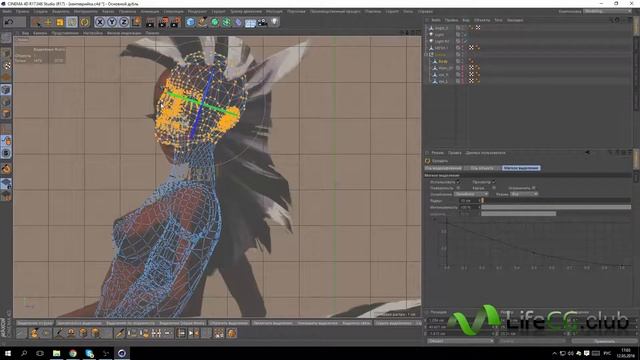
Task: Open the purple deformer icon
Action: point(238,22)
